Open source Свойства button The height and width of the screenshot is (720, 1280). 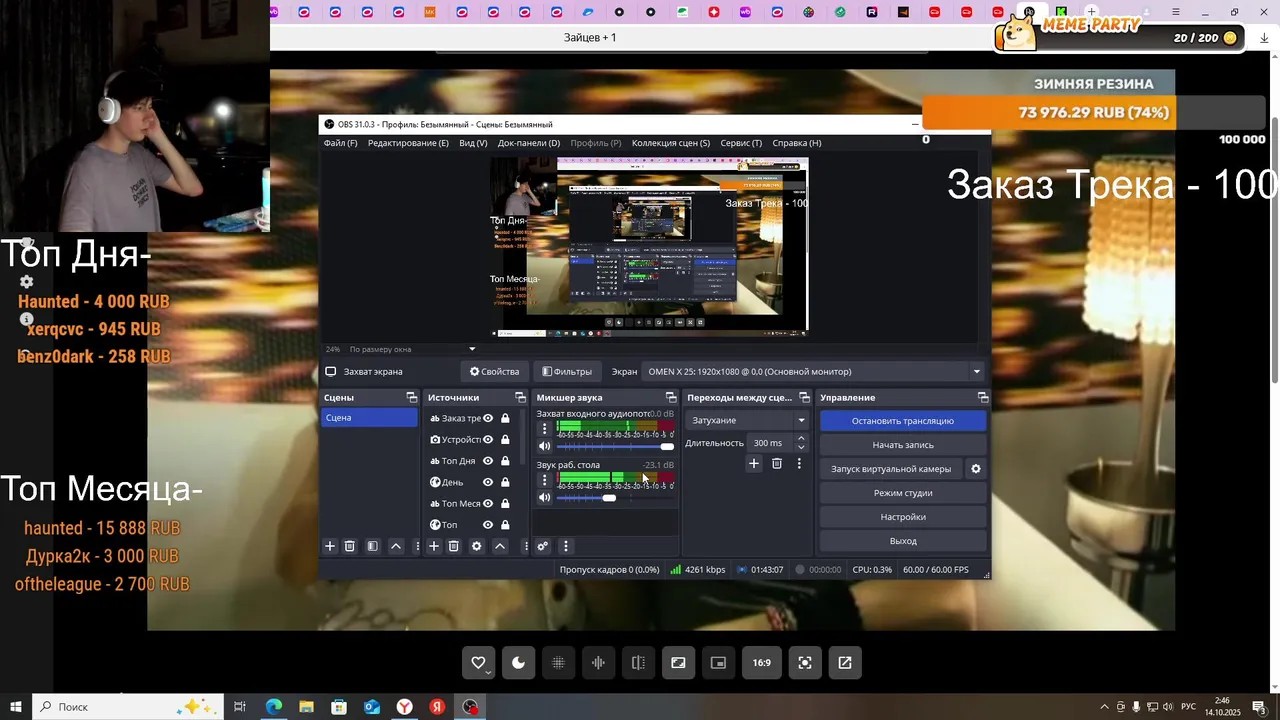click(494, 371)
